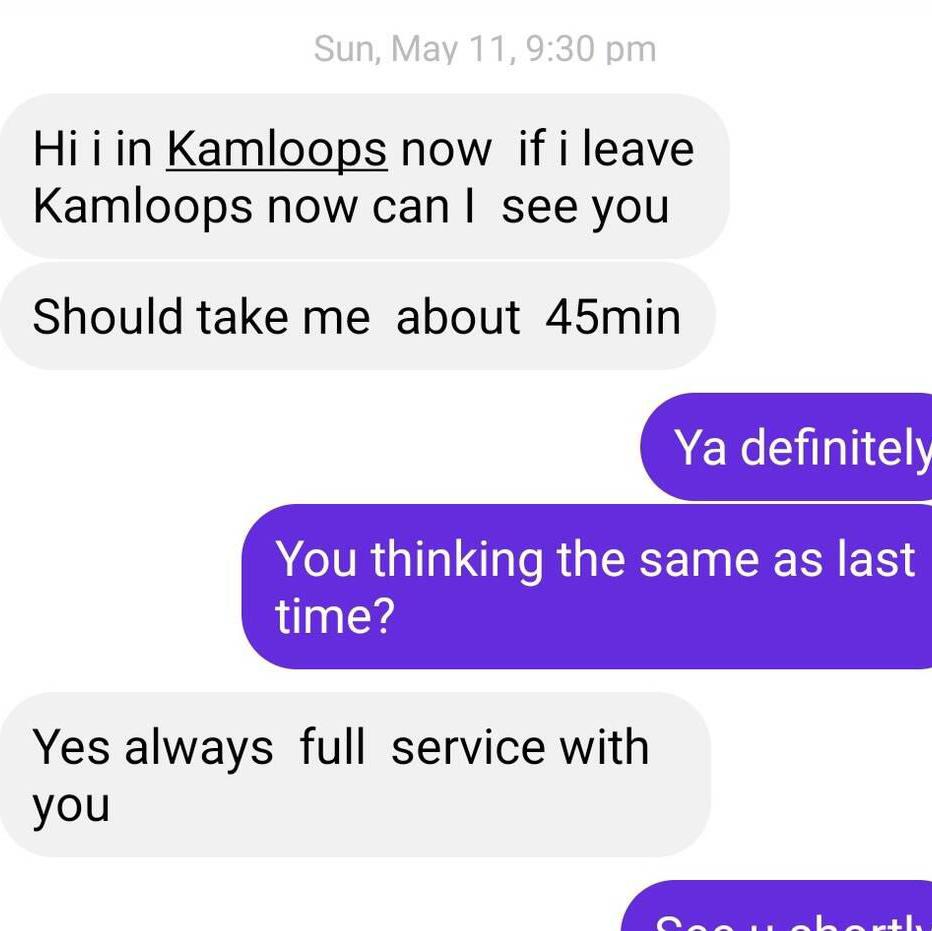
Task: Click the word 'always' in the grey bubble
Action: (199, 748)
